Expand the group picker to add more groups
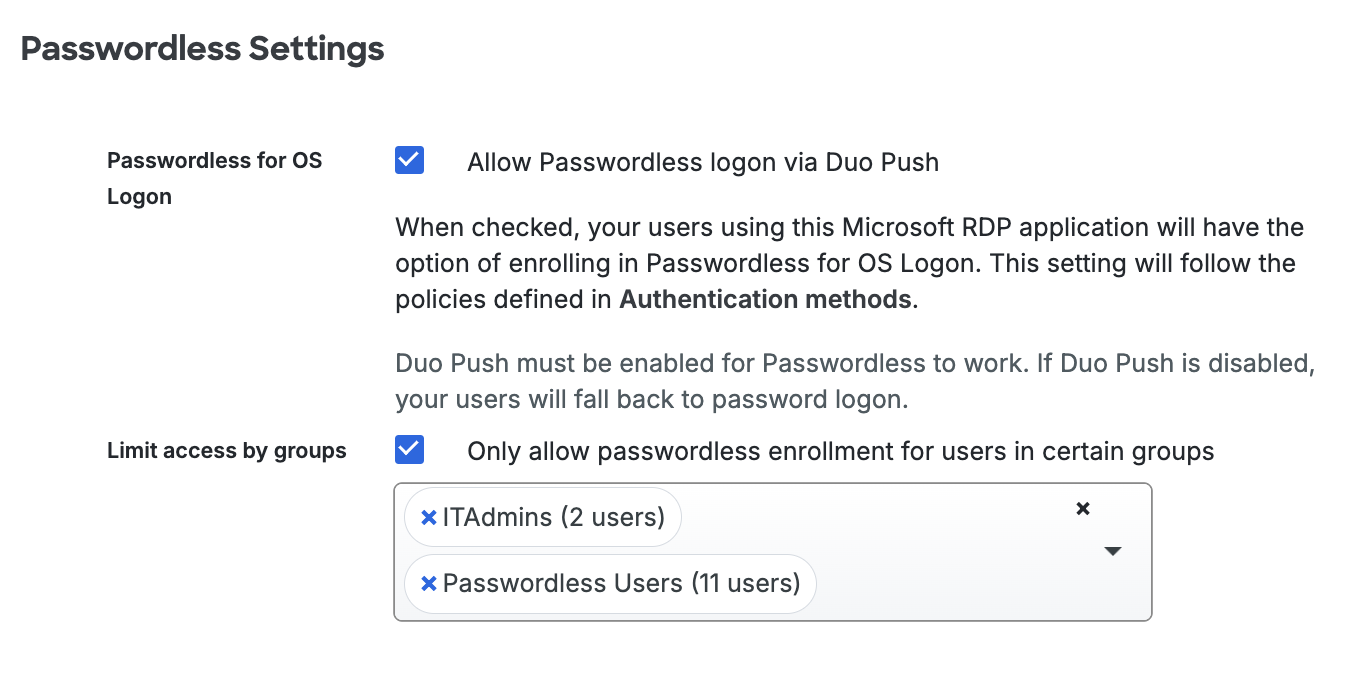 (x=1112, y=551)
